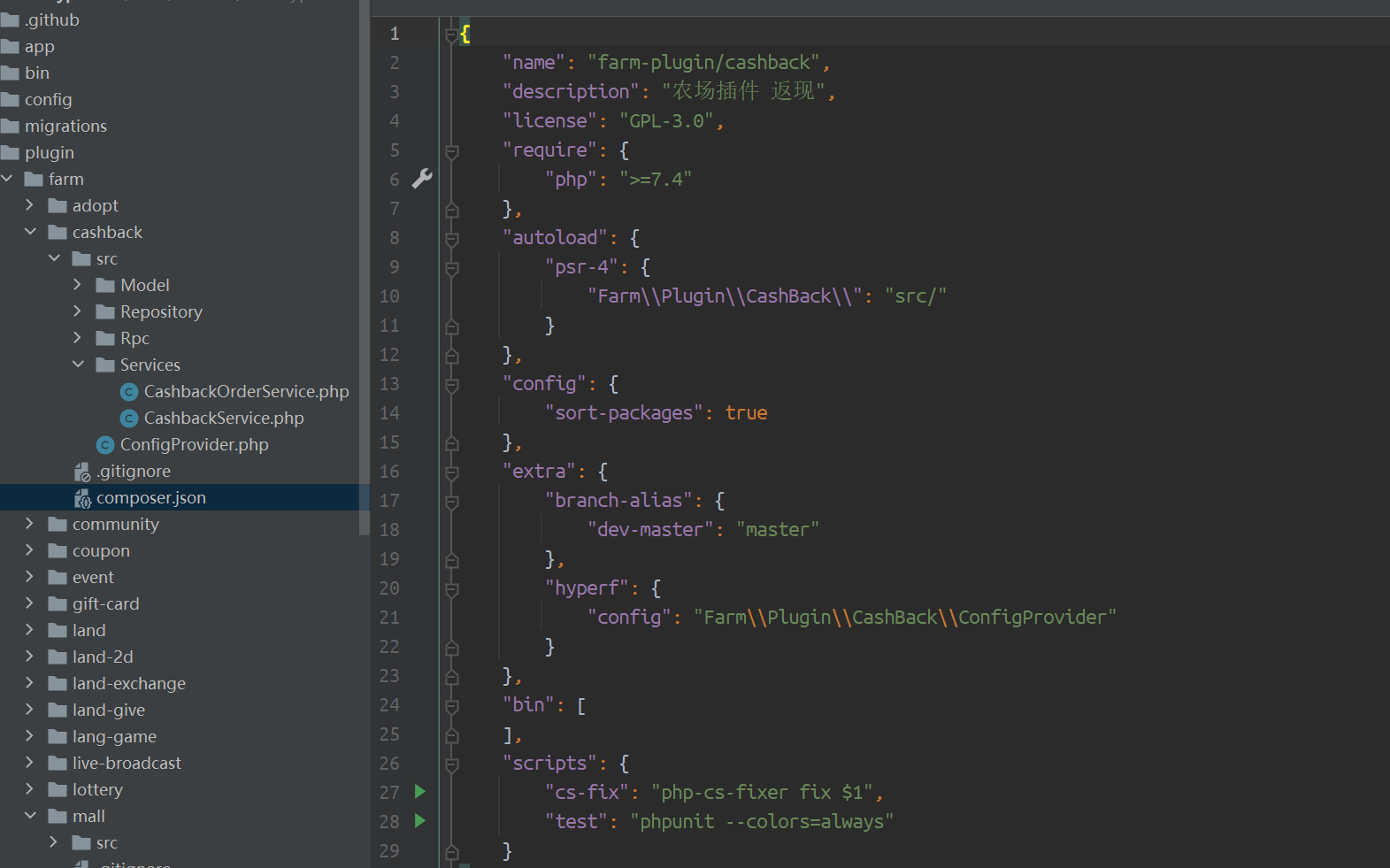The width and height of the screenshot is (1390, 868).
Task: Click the Rpc folder icon
Action: [x=105, y=339]
